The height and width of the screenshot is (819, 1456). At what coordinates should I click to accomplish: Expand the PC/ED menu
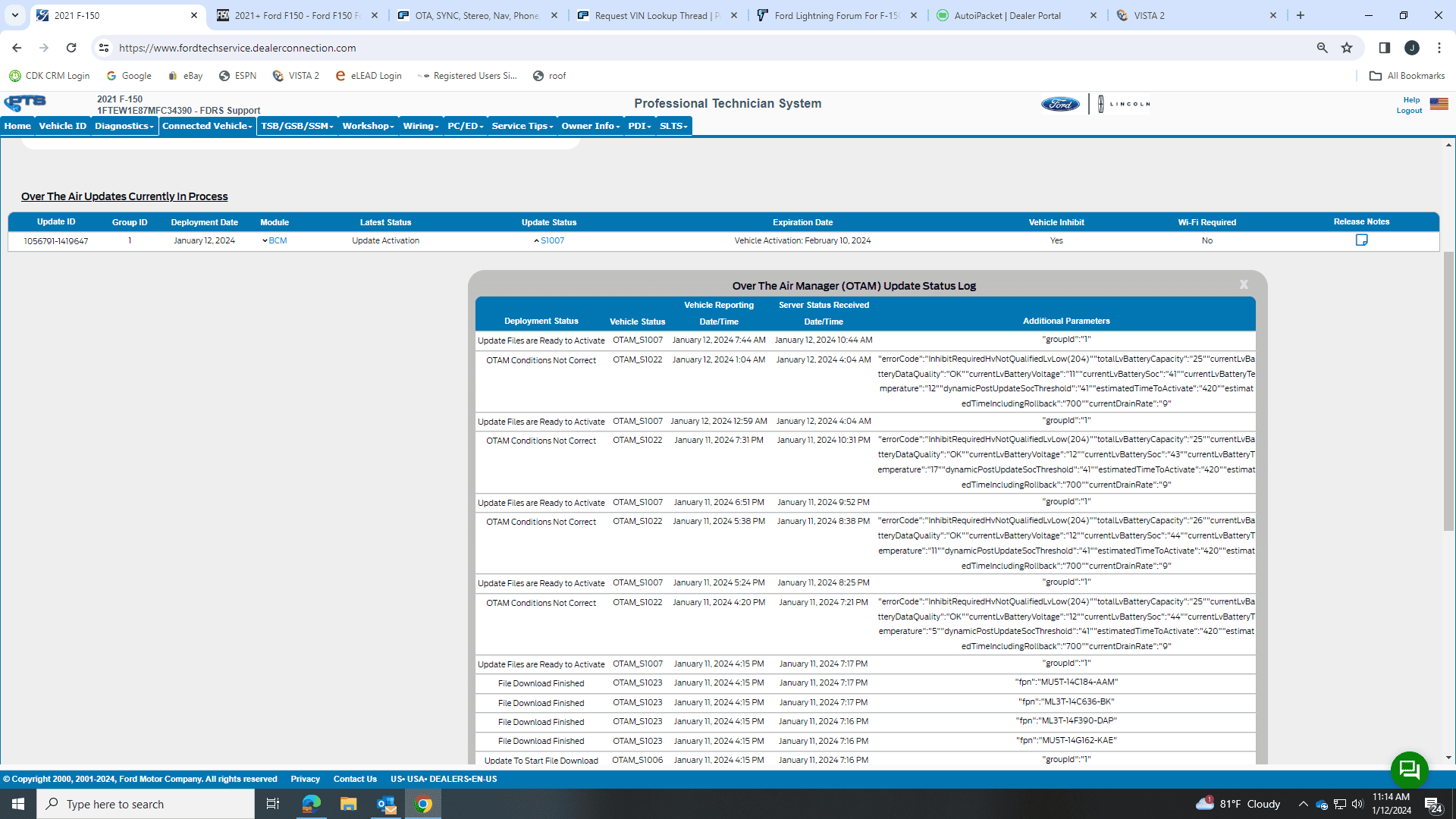[466, 126]
